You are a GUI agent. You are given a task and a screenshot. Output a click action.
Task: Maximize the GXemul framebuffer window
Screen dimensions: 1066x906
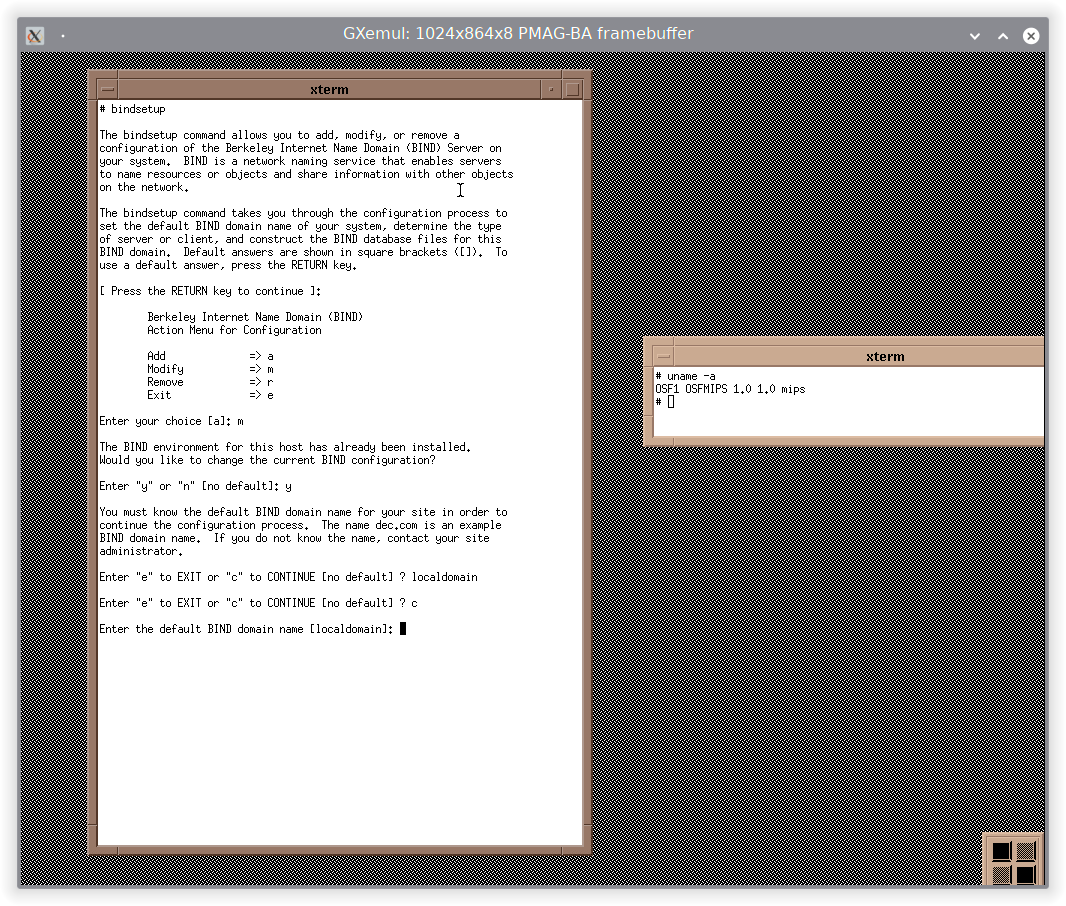(1003, 36)
